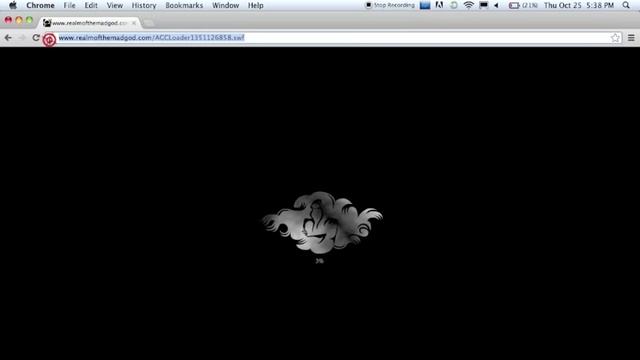Image resolution: width=640 pixels, height=360 pixels.
Task: Open the Bookmarks menu
Action: click(184, 5)
